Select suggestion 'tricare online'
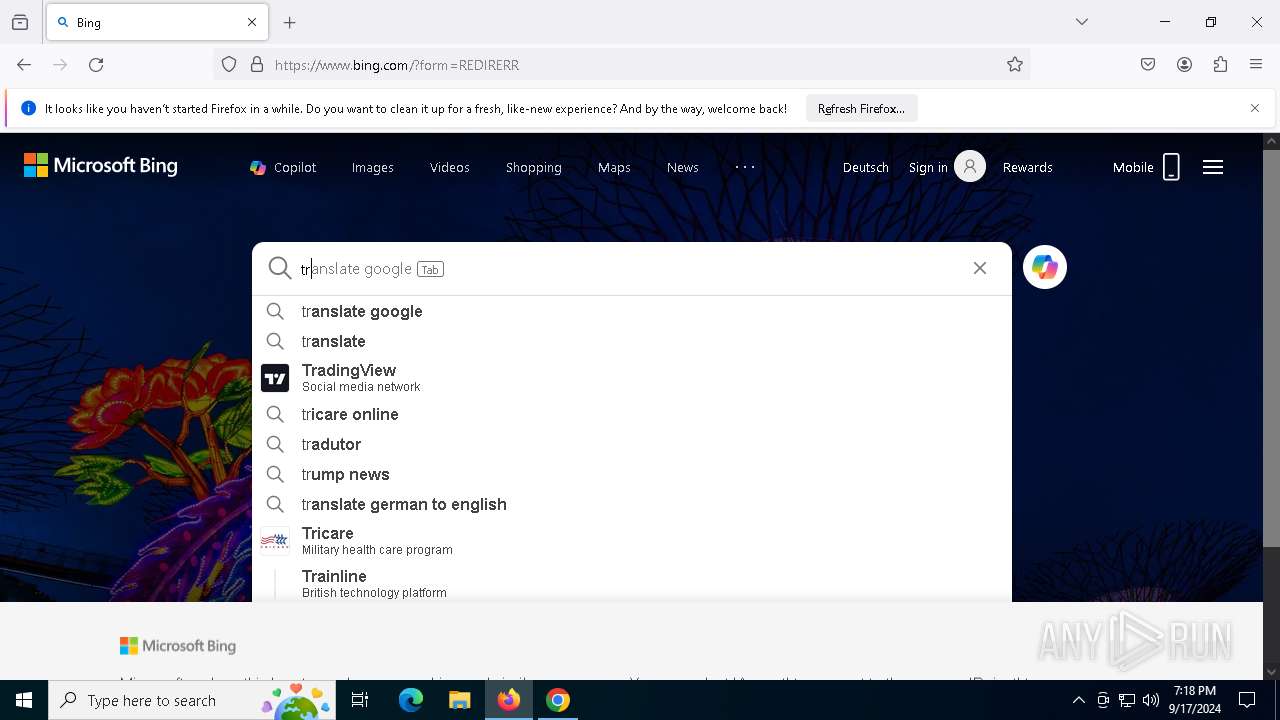Viewport: 1280px width, 720px height. pyautogui.click(x=632, y=414)
